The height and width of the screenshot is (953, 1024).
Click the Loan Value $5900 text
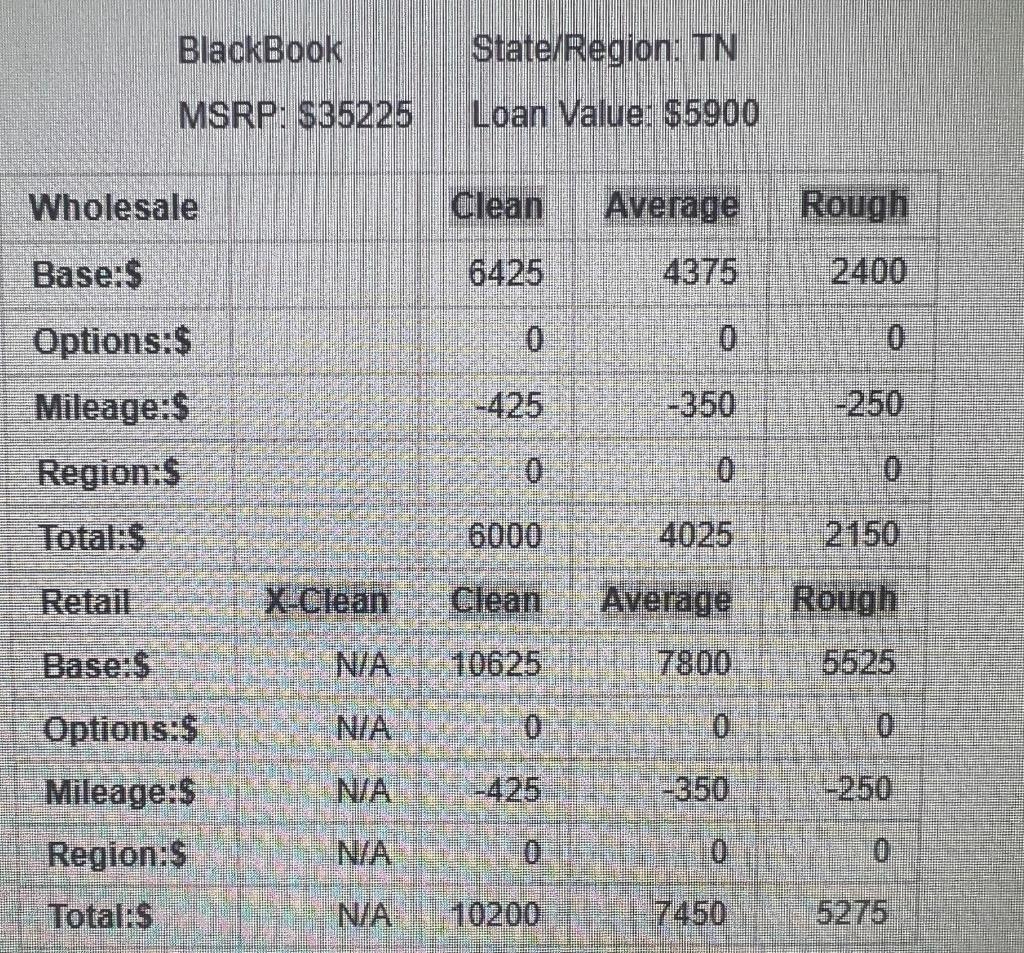pos(615,116)
